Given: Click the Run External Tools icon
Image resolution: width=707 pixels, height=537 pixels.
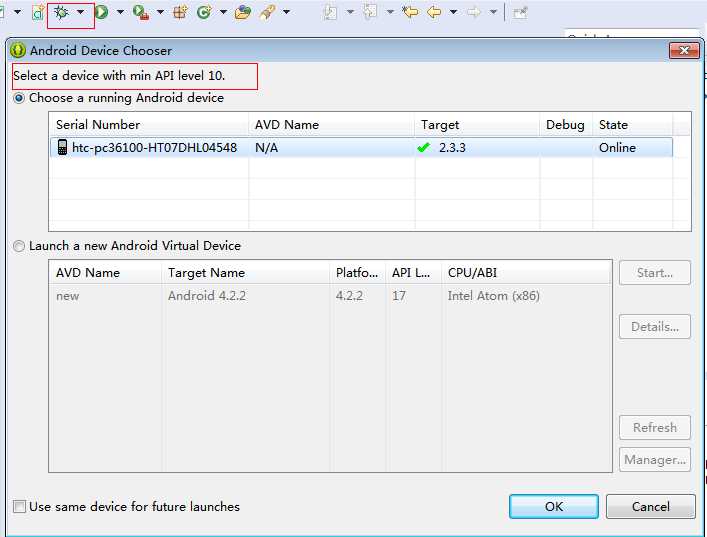Looking at the screenshot, I should 141,12.
